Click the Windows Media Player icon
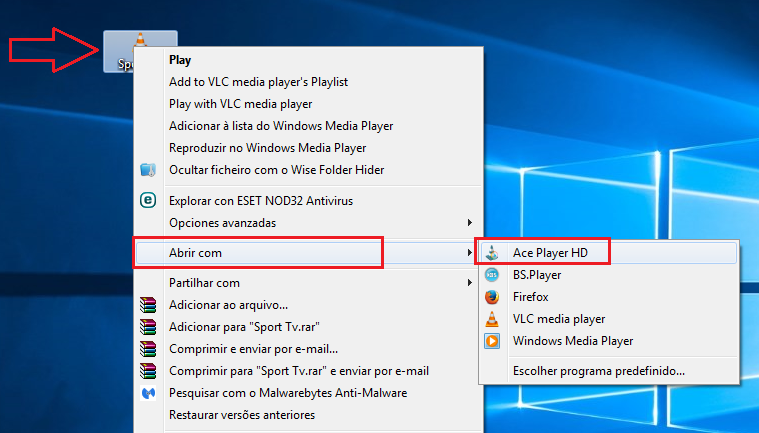Image resolution: width=759 pixels, height=433 pixels. pyautogui.click(x=492, y=341)
